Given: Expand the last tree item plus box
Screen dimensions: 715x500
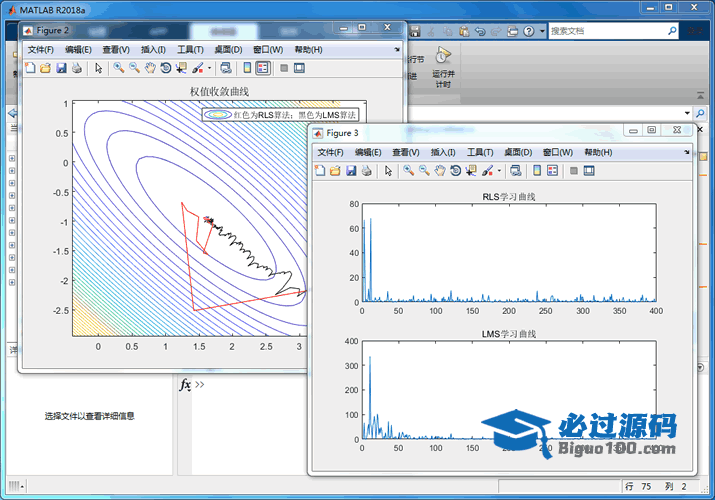Looking at the screenshot, I should pyautogui.click(x=12, y=282).
